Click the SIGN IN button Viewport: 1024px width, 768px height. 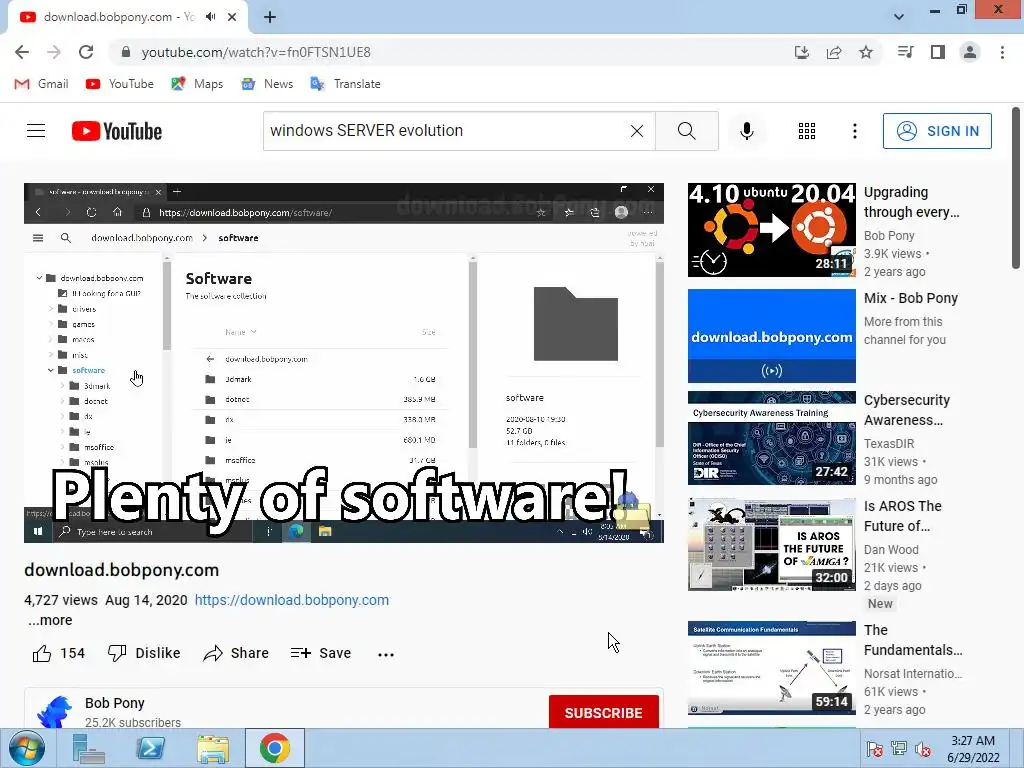937,131
